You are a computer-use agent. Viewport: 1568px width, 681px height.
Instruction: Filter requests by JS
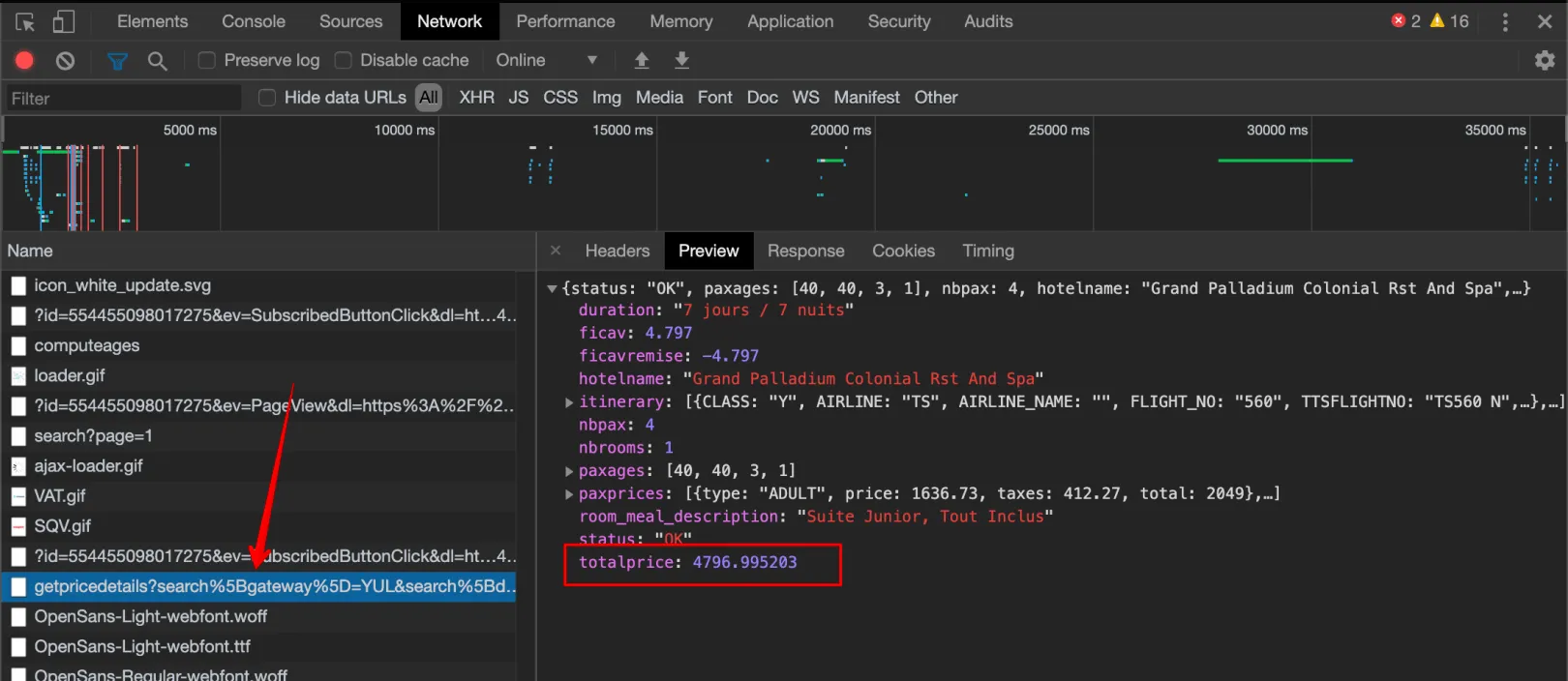point(519,97)
